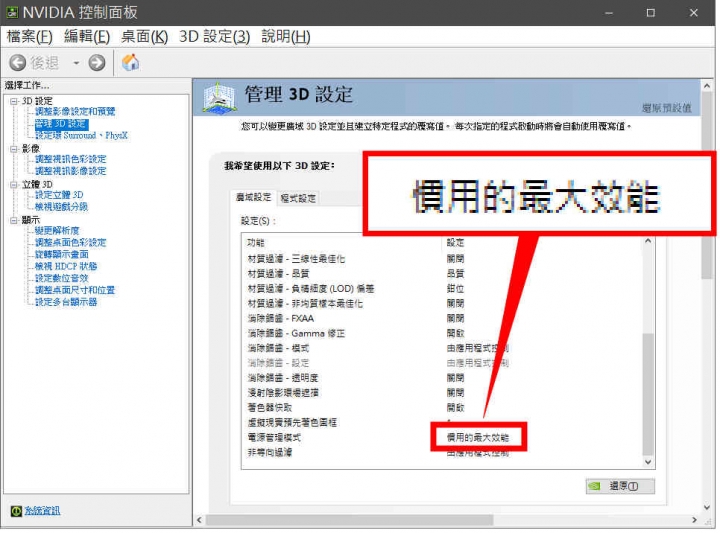Open the 系統資訊 link
This screenshot has width=720, height=533.
coord(42,511)
